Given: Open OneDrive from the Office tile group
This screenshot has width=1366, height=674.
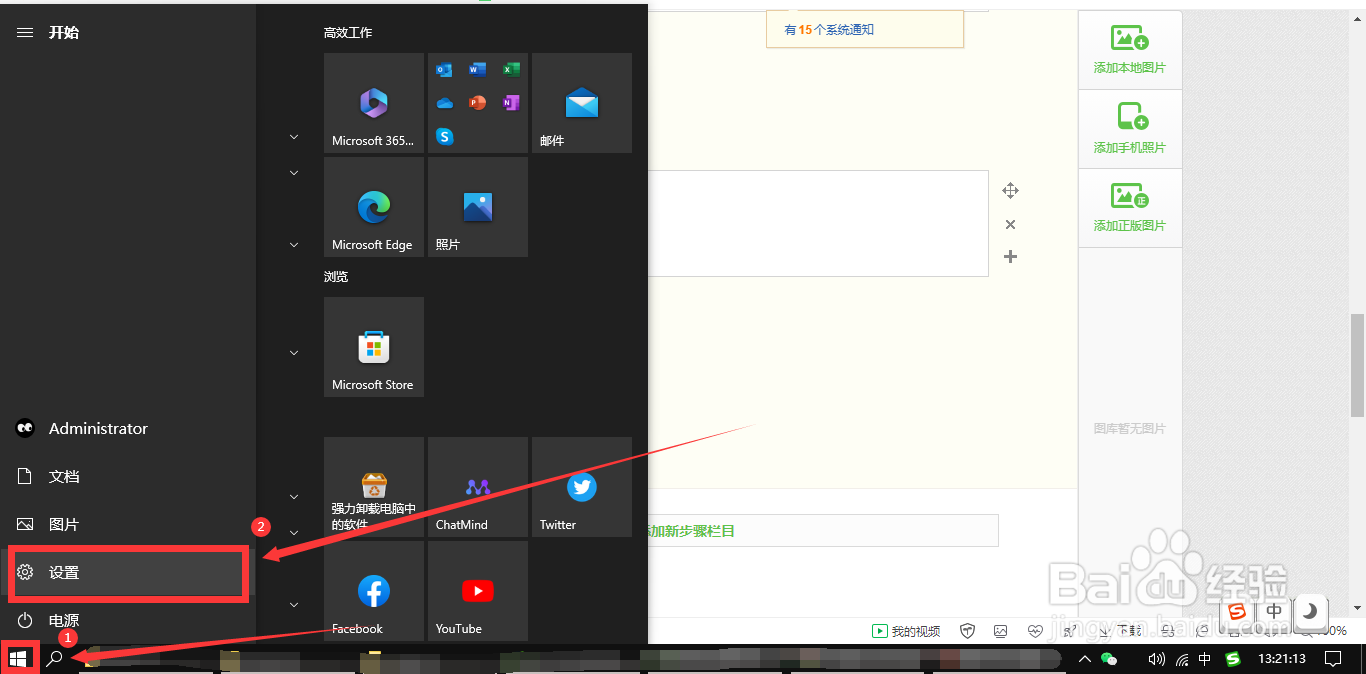Looking at the screenshot, I should pos(444,102).
